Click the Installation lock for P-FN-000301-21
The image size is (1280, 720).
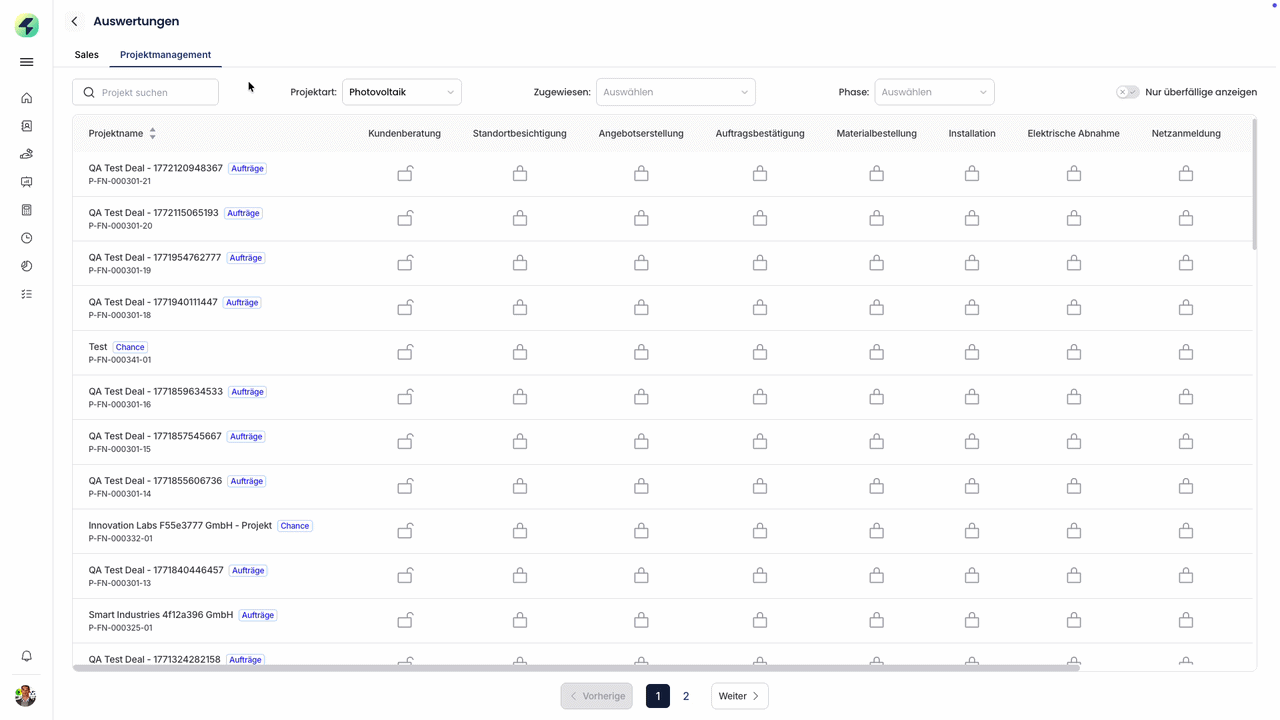[x=971, y=174]
